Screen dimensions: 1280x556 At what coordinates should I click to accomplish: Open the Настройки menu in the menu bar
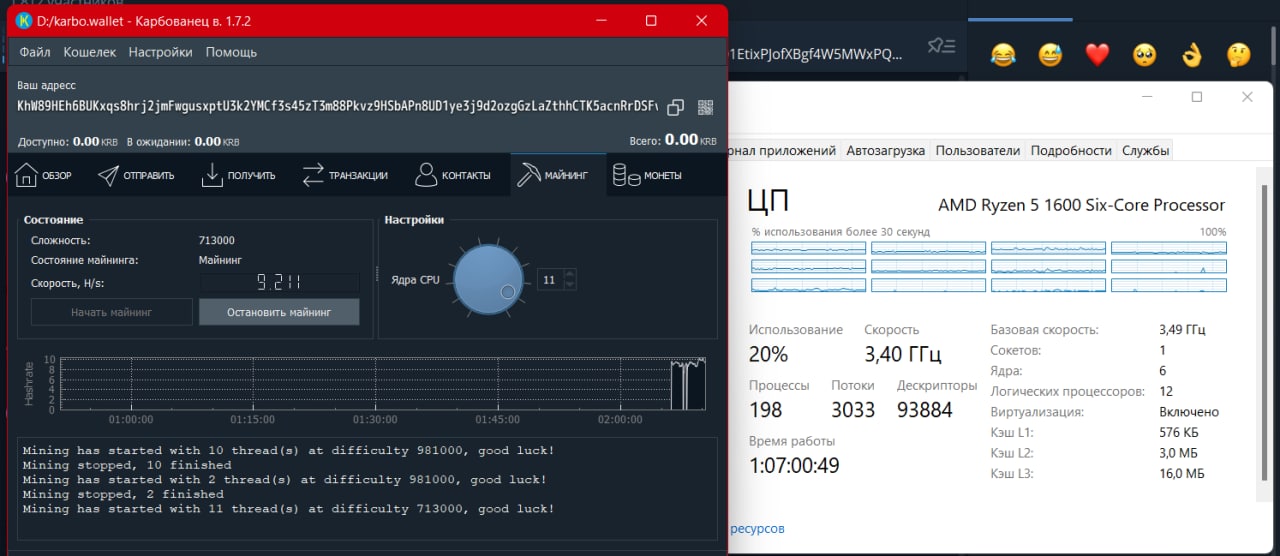160,52
